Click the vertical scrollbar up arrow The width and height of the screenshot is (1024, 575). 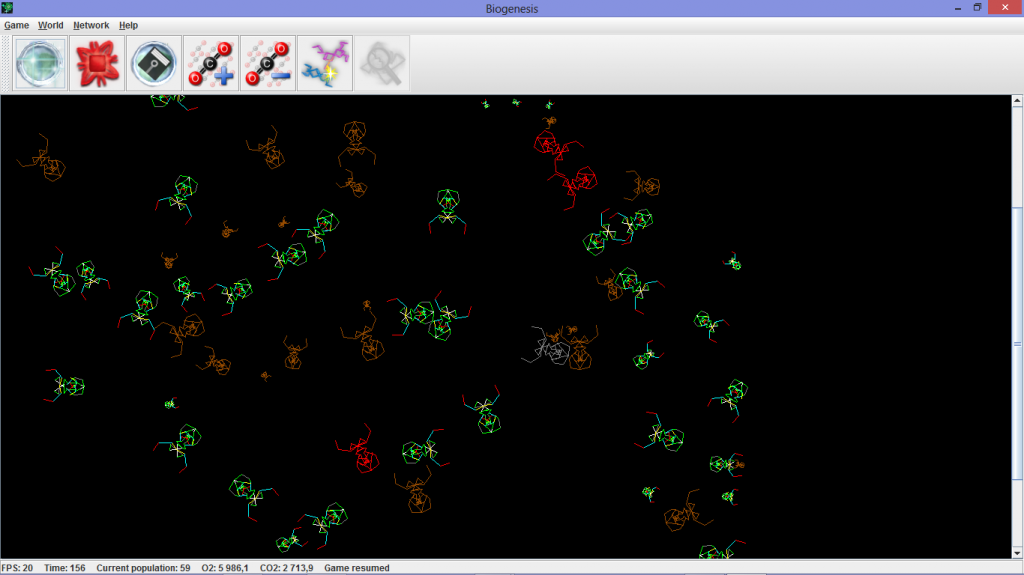(x=1017, y=101)
